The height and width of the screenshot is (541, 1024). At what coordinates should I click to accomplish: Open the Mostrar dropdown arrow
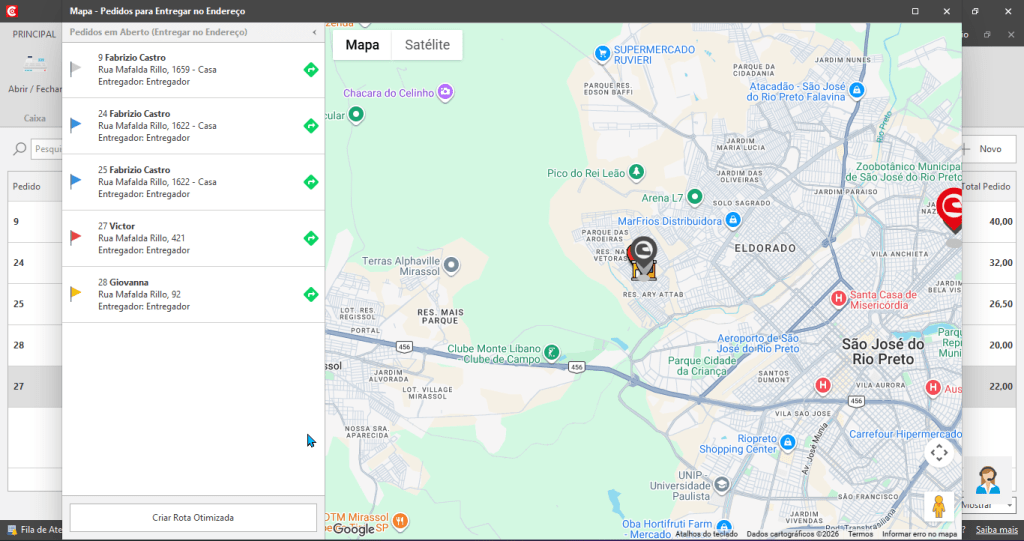click(x=1010, y=504)
